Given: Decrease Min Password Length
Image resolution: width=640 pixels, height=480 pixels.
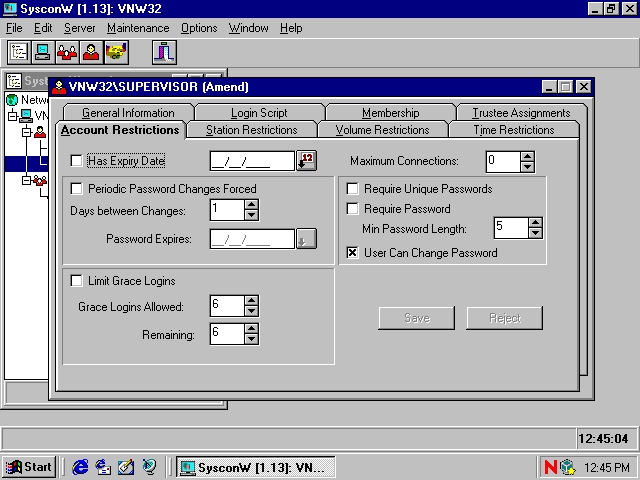Looking at the screenshot, I should point(535,233).
